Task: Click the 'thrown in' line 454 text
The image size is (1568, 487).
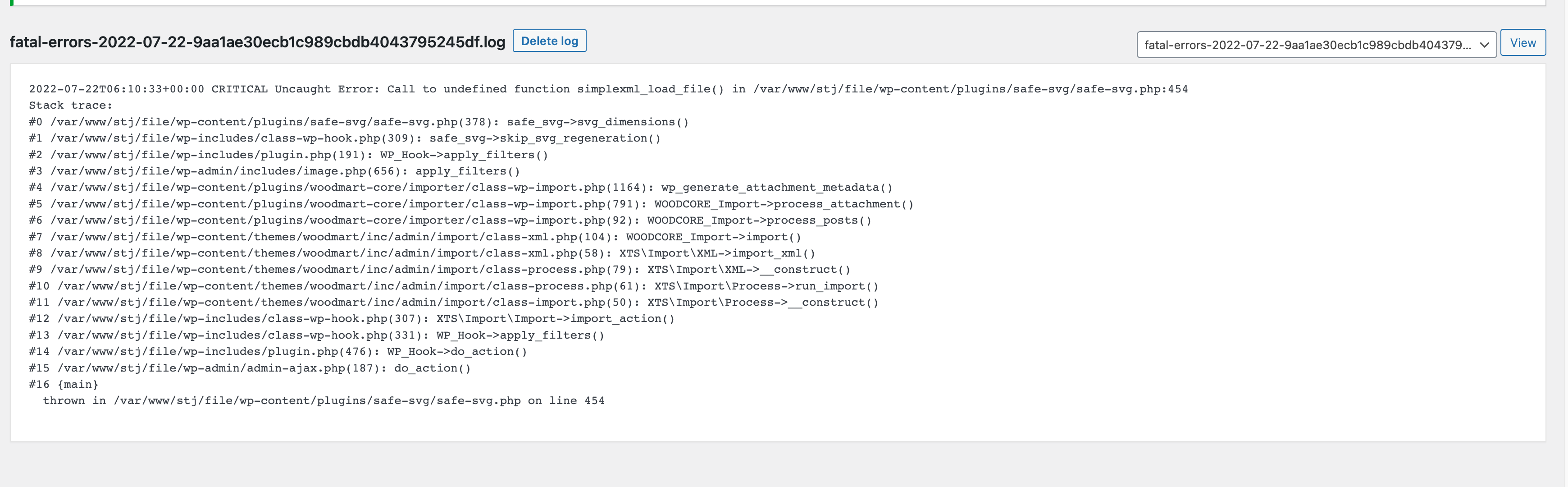Action: click(323, 401)
